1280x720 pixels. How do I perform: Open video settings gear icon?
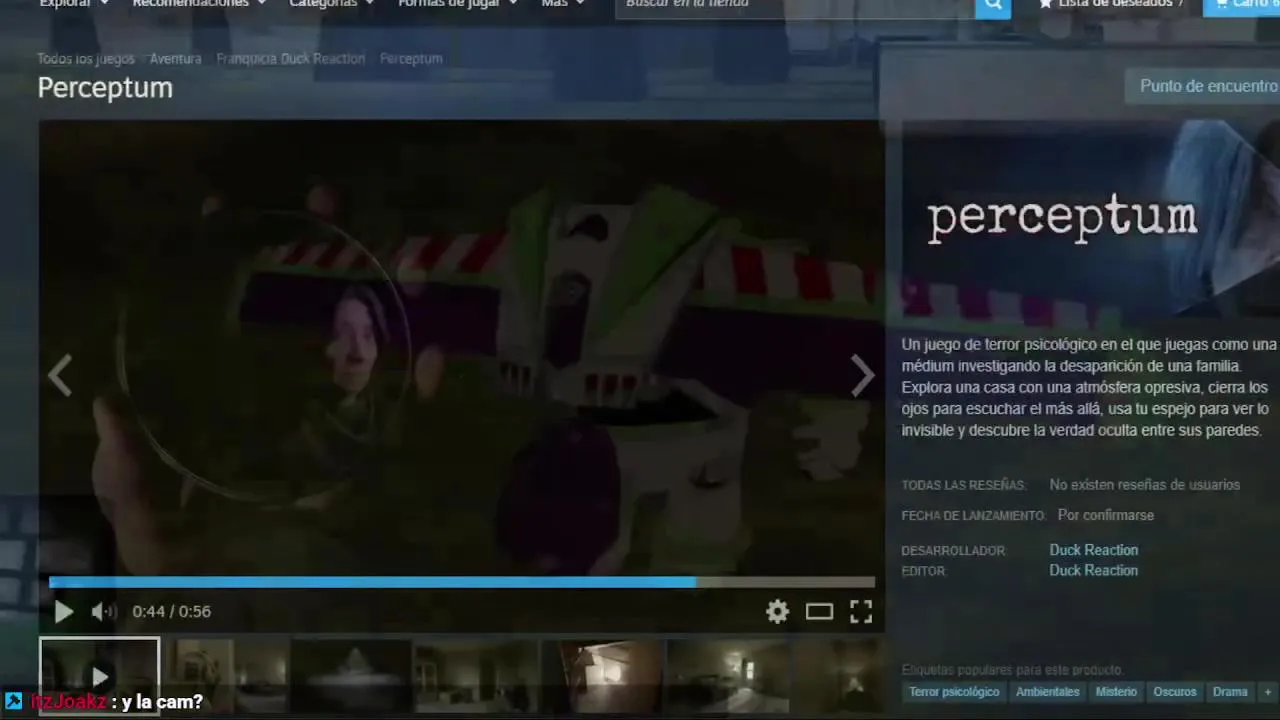coord(777,612)
